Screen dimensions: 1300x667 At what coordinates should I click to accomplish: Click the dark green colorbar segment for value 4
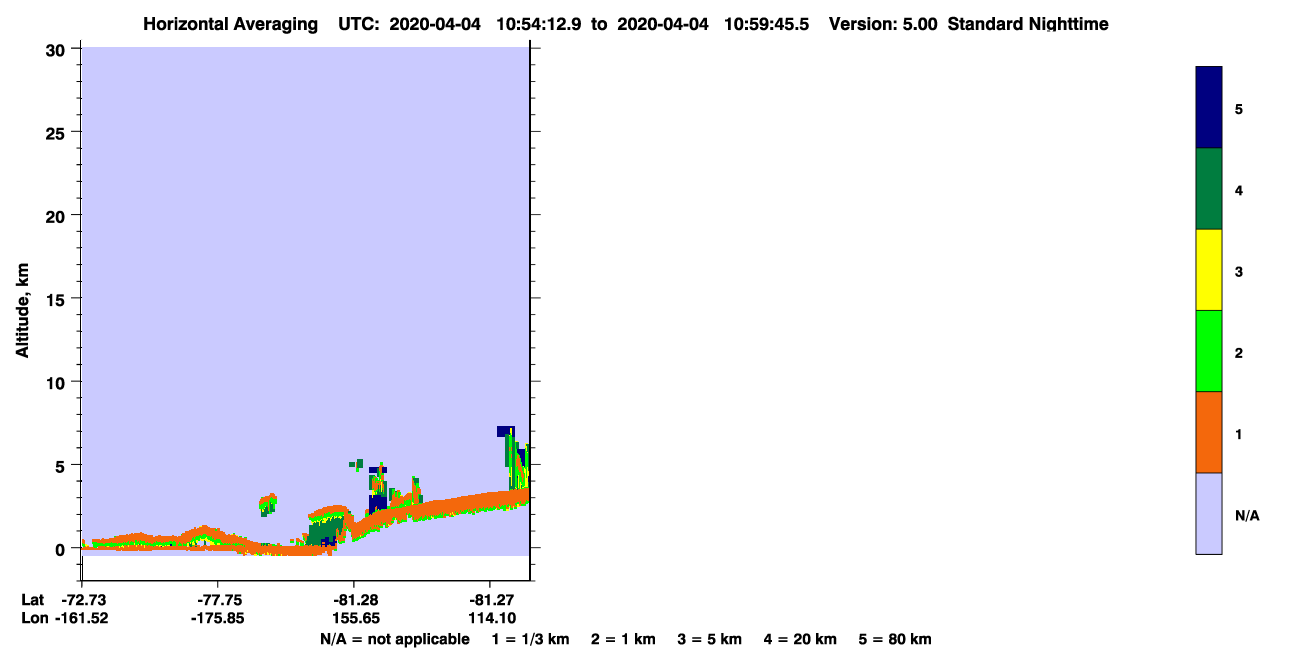click(x=1208, y=189)
